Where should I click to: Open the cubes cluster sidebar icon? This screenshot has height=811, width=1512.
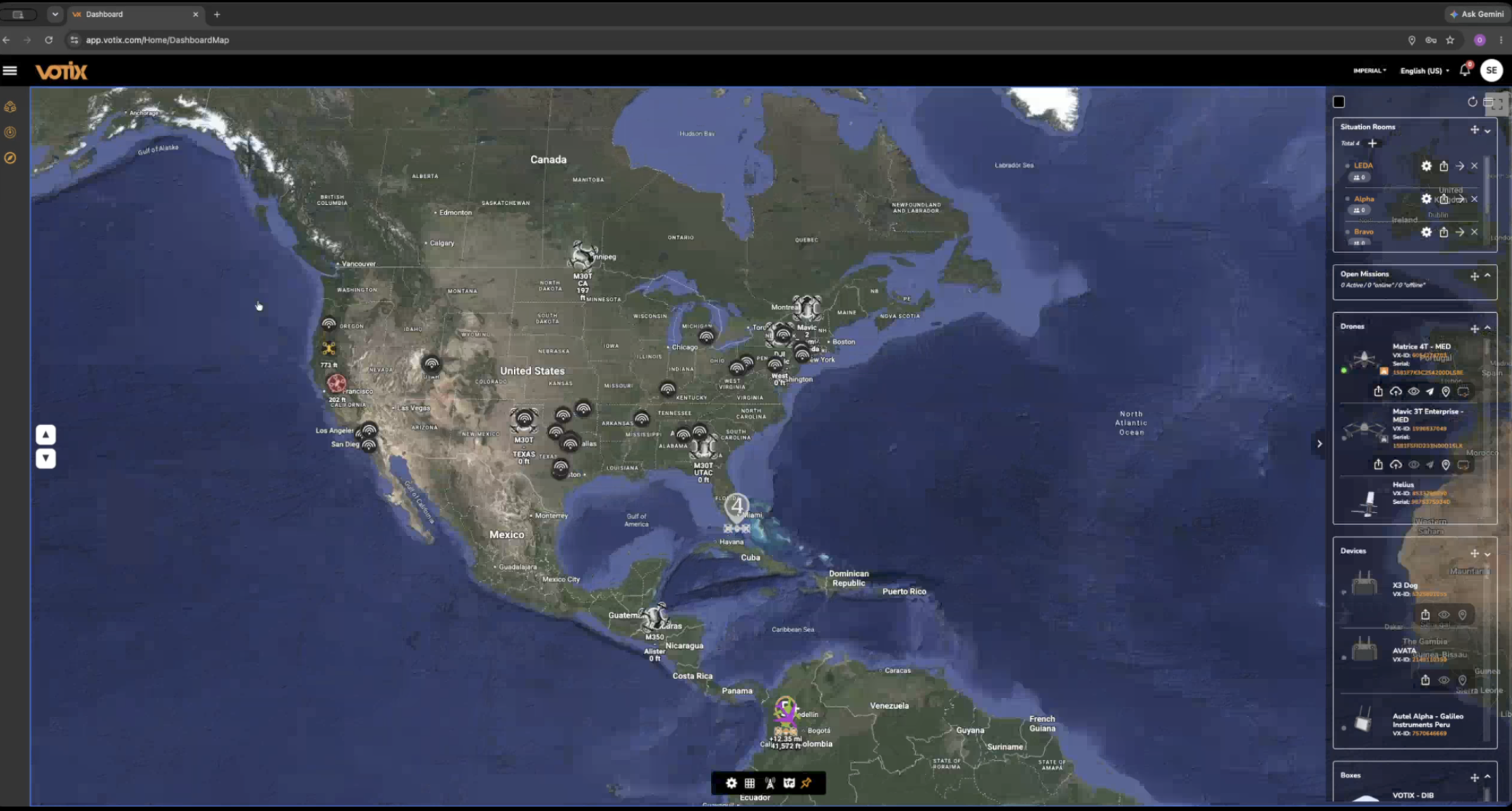[10, 107]
